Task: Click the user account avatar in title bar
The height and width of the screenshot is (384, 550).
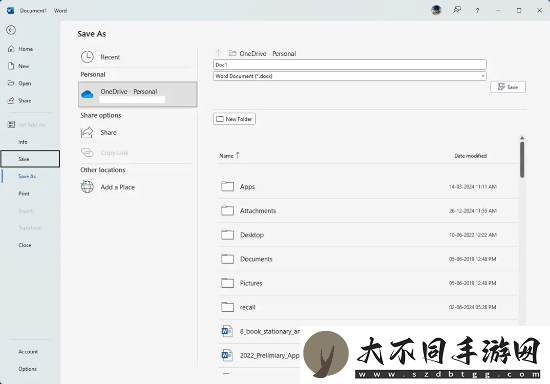Action: click(x=436, y=10)
